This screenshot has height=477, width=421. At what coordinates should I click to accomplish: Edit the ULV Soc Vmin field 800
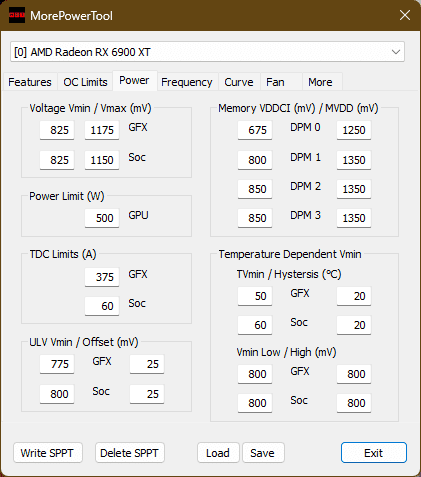(57, 394)
